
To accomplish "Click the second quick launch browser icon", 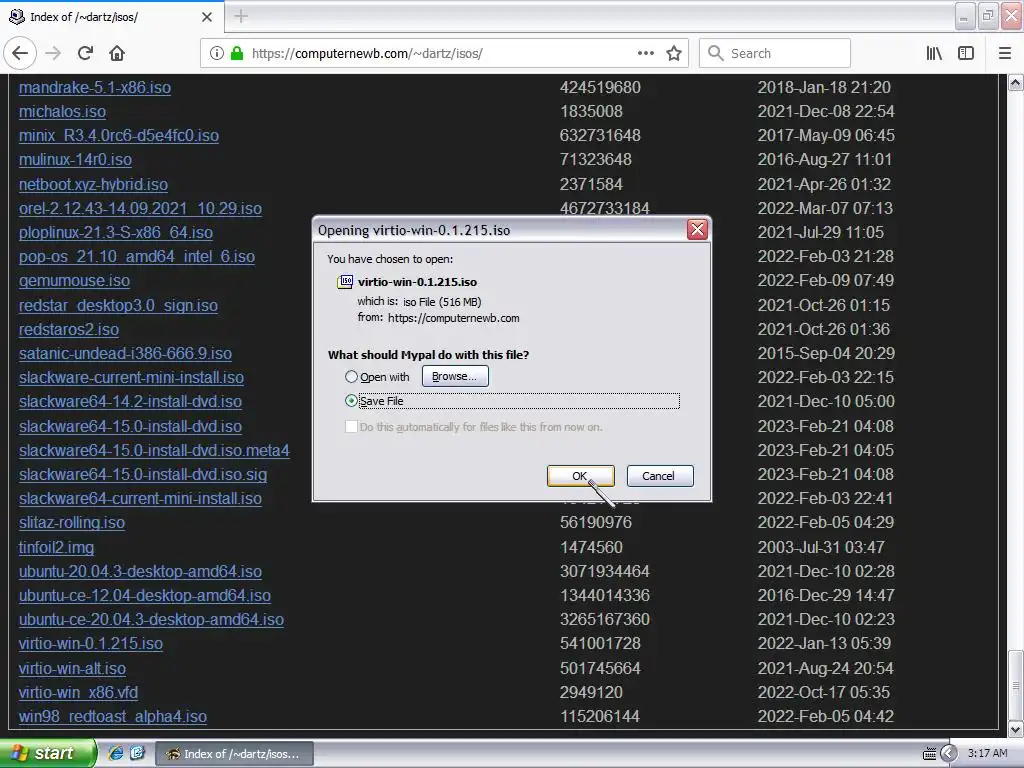I will point(137,753).
